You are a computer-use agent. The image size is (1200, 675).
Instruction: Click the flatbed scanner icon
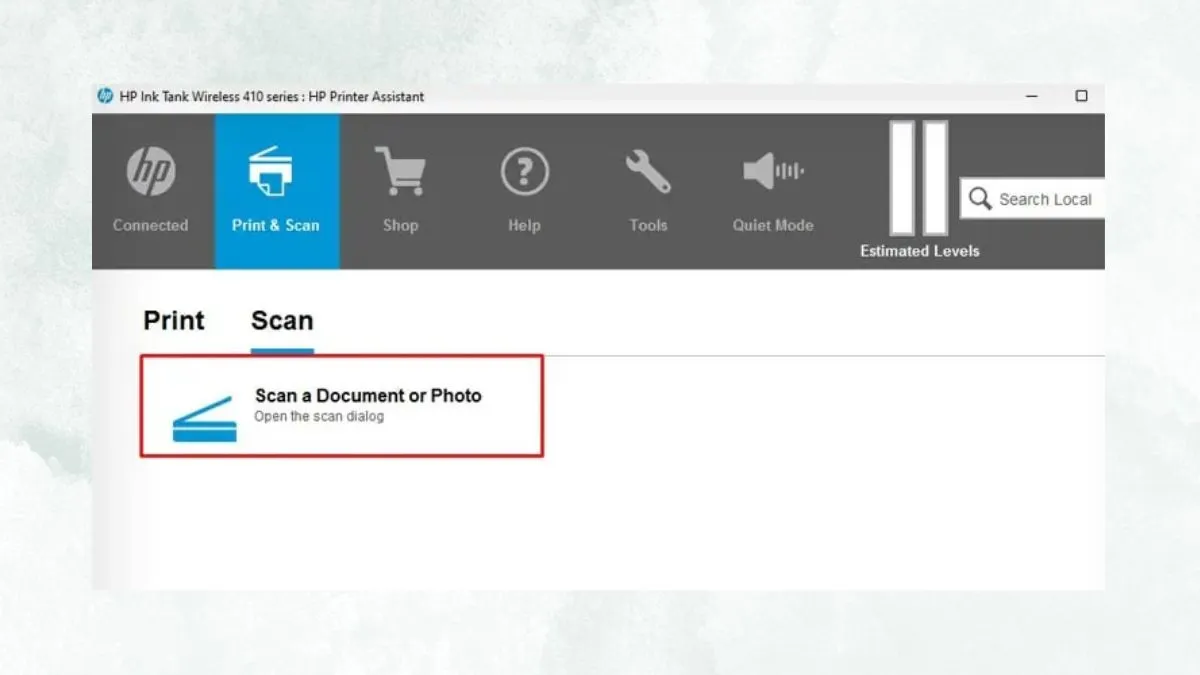tap(204, 419)
